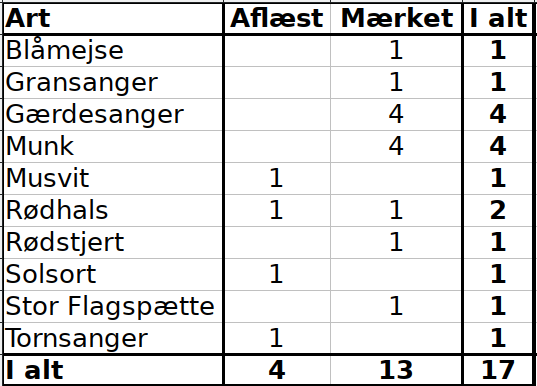Select Rødhals total value 2

tap(498, 210)
